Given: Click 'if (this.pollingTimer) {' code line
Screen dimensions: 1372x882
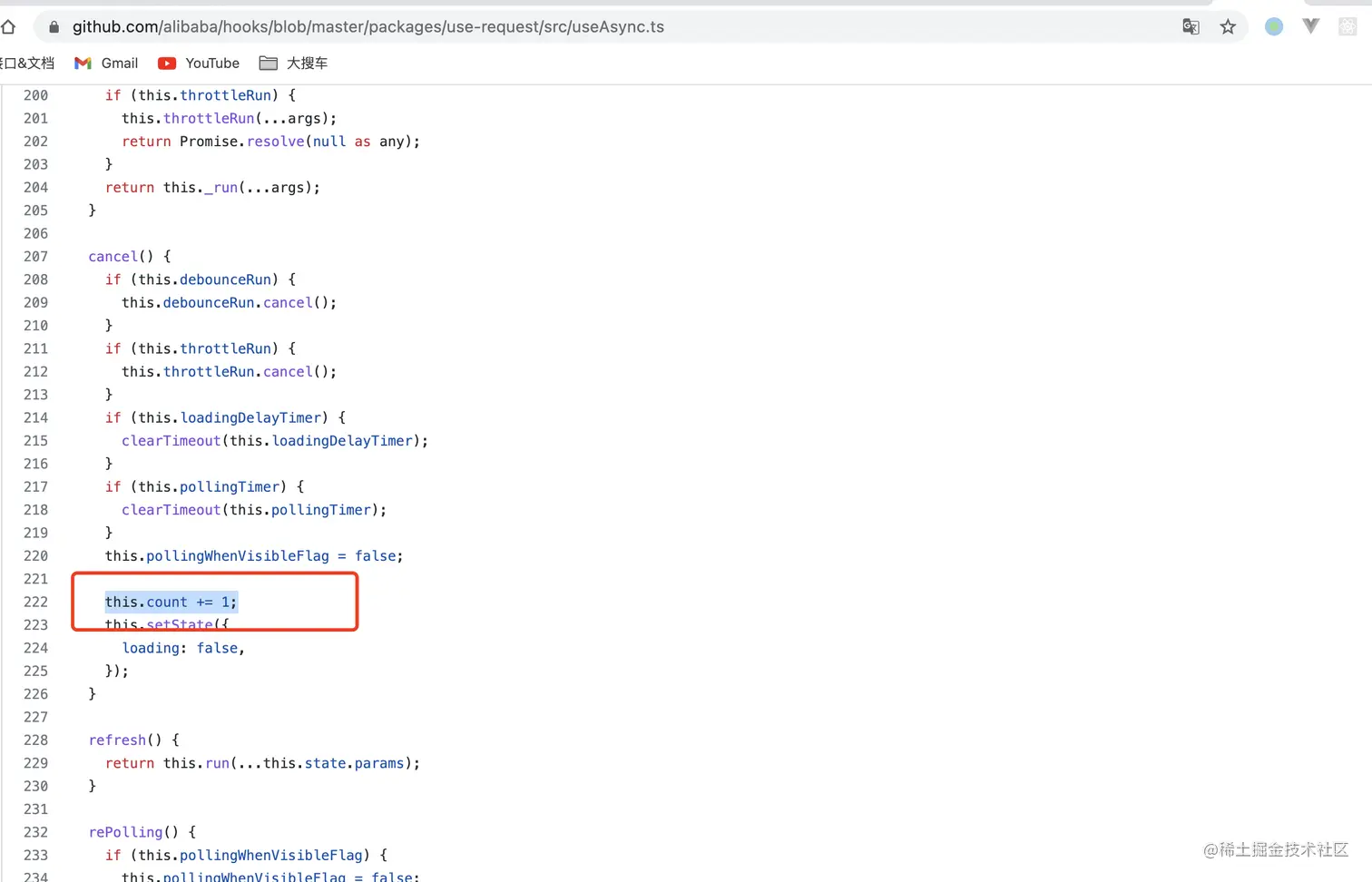Looking at the screenshot, I should point(205,487).
